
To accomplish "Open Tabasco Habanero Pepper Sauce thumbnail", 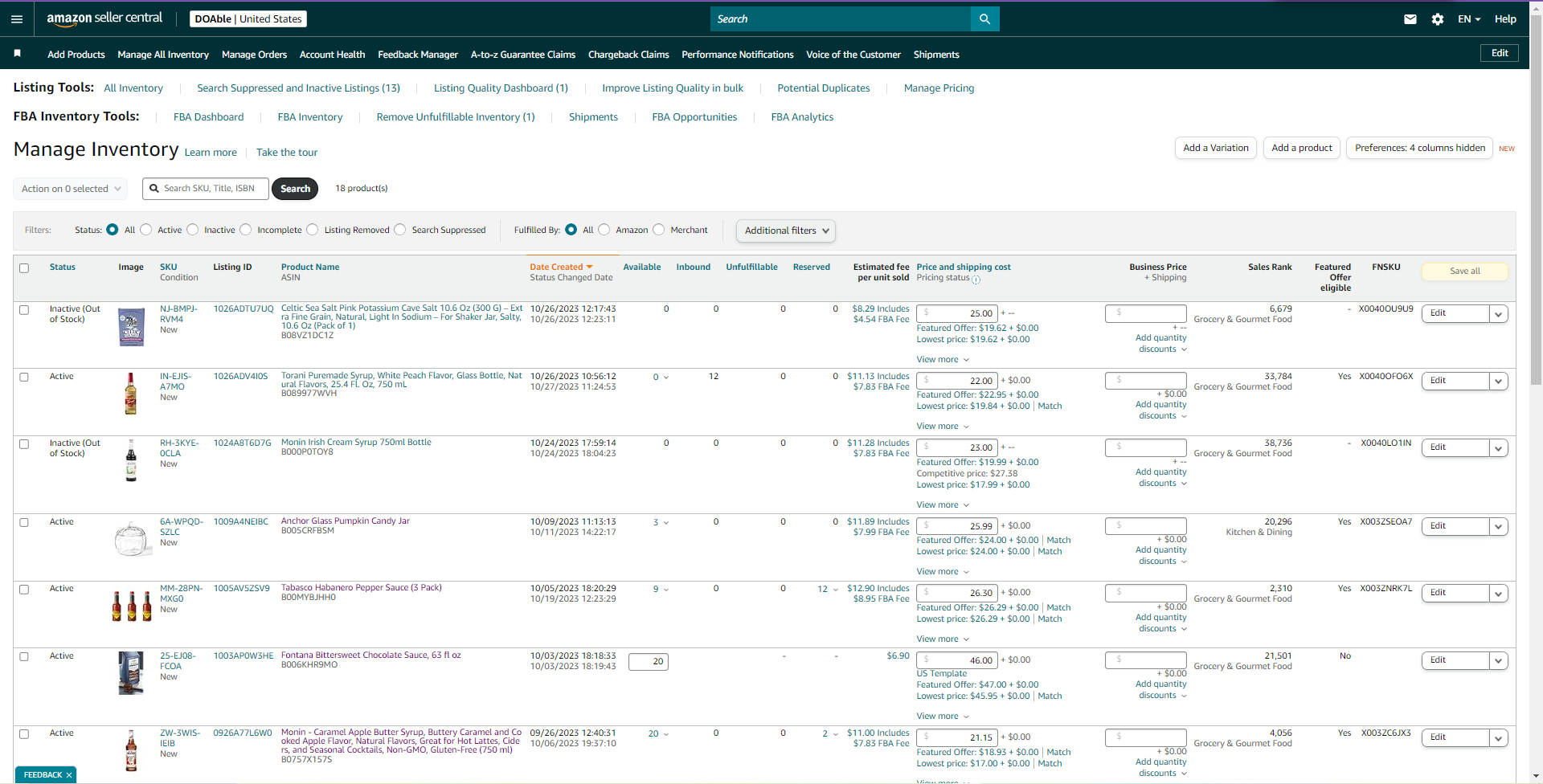I will (x=132, y=606).
